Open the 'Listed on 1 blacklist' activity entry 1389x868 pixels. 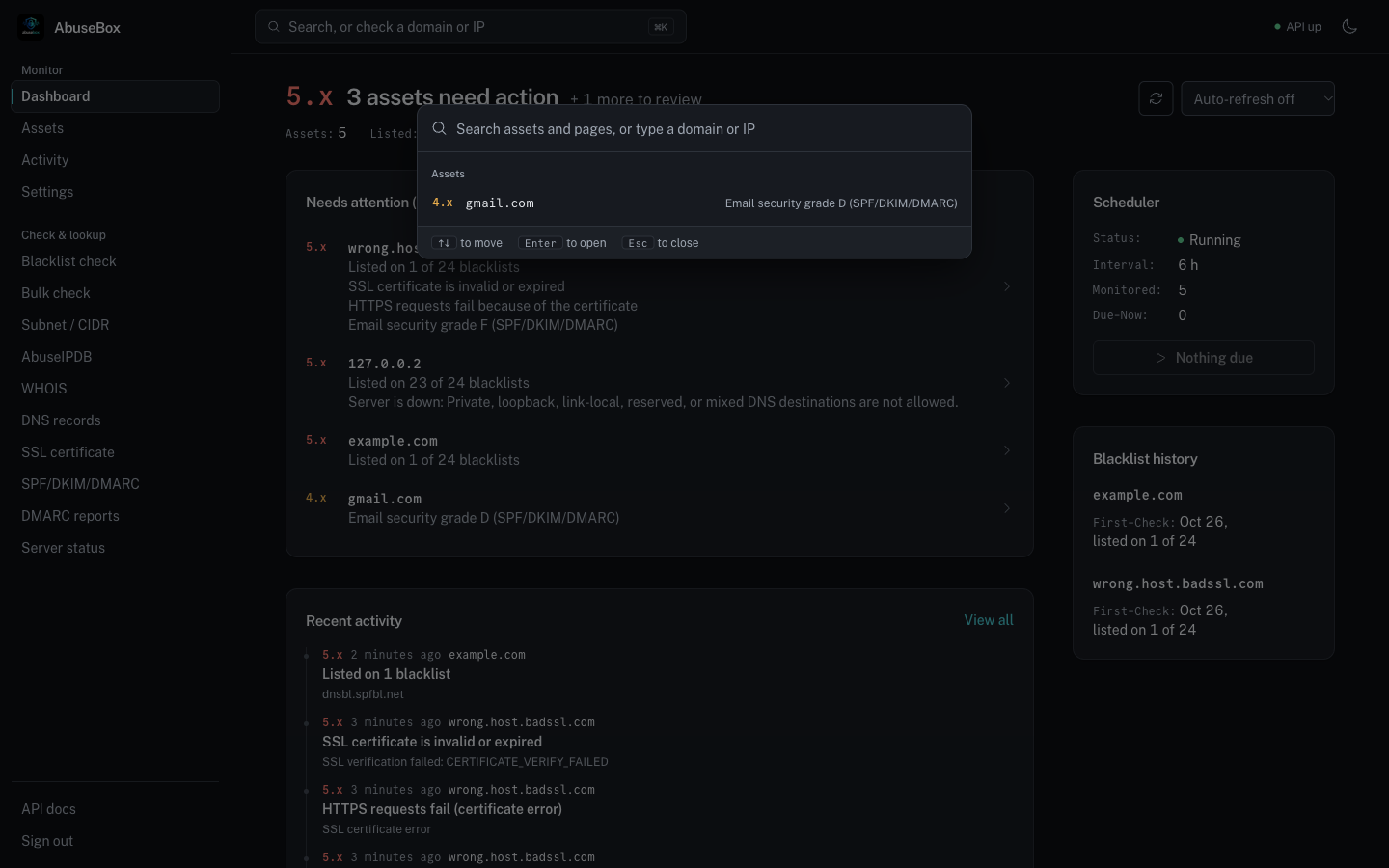click(386, 674)
